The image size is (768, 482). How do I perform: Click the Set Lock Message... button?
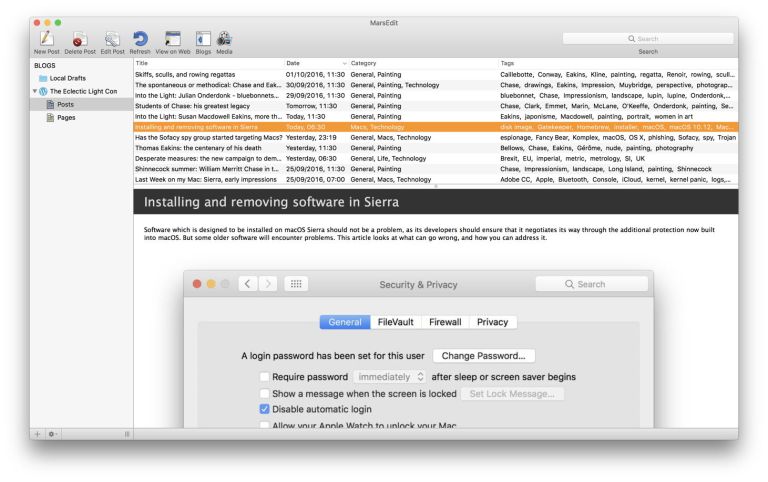(512, 394)
